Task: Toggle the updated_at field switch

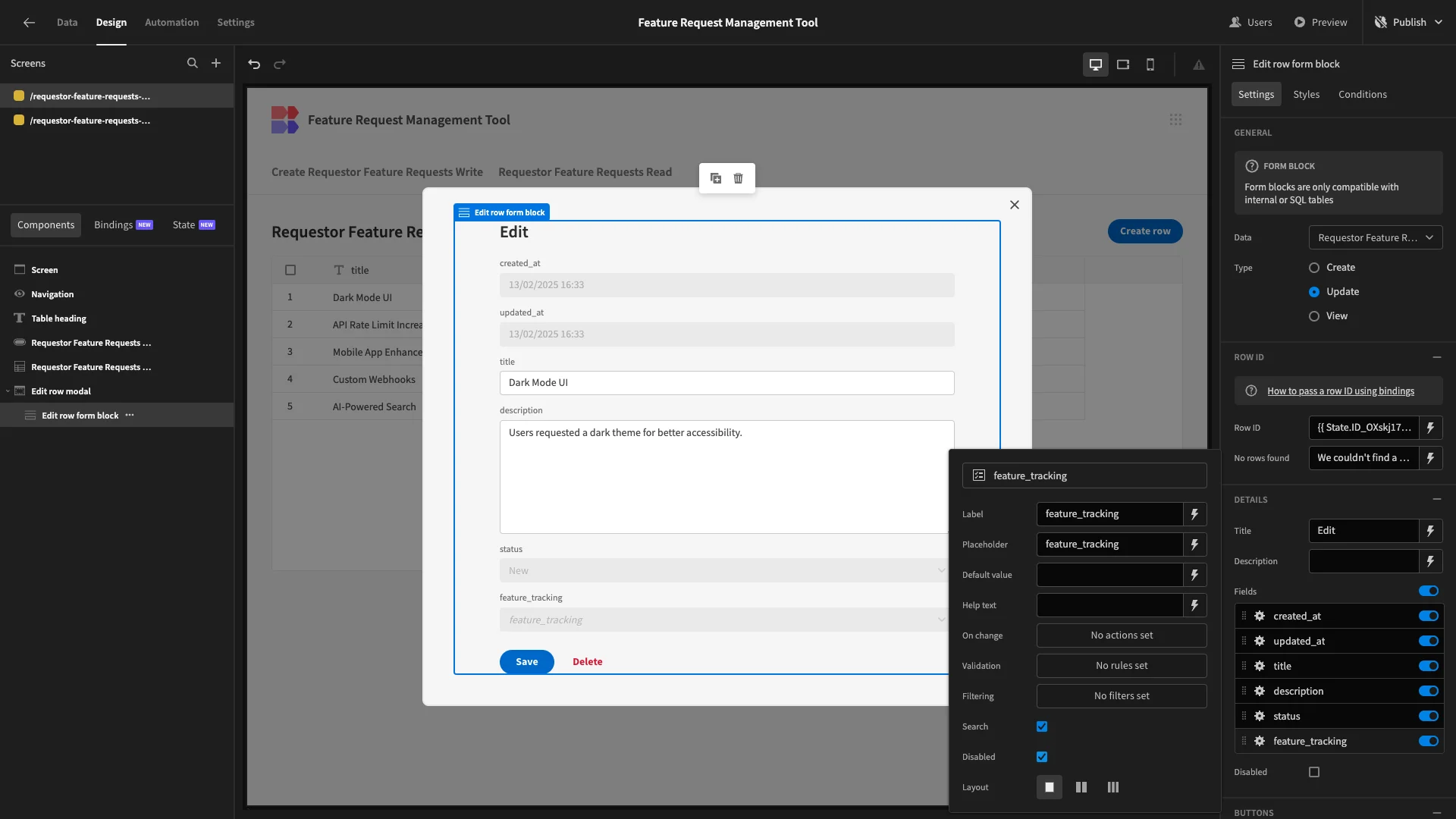Action: [x=1429, y=641]
